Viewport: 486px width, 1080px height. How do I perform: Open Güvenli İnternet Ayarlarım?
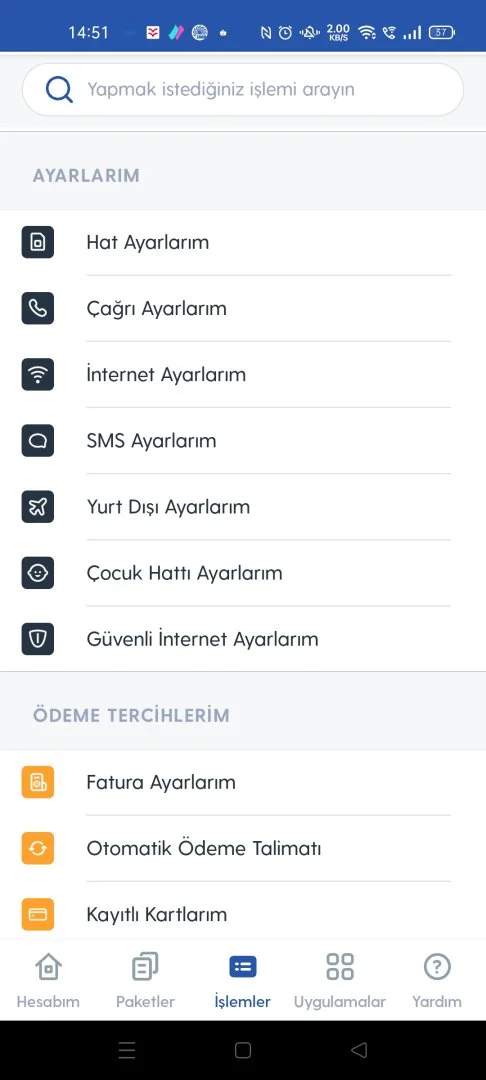coord(243,639)
